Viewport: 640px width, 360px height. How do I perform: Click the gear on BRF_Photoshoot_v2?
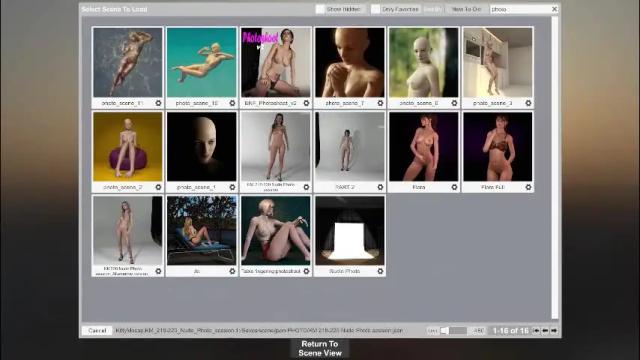click(x=306, y=103)
